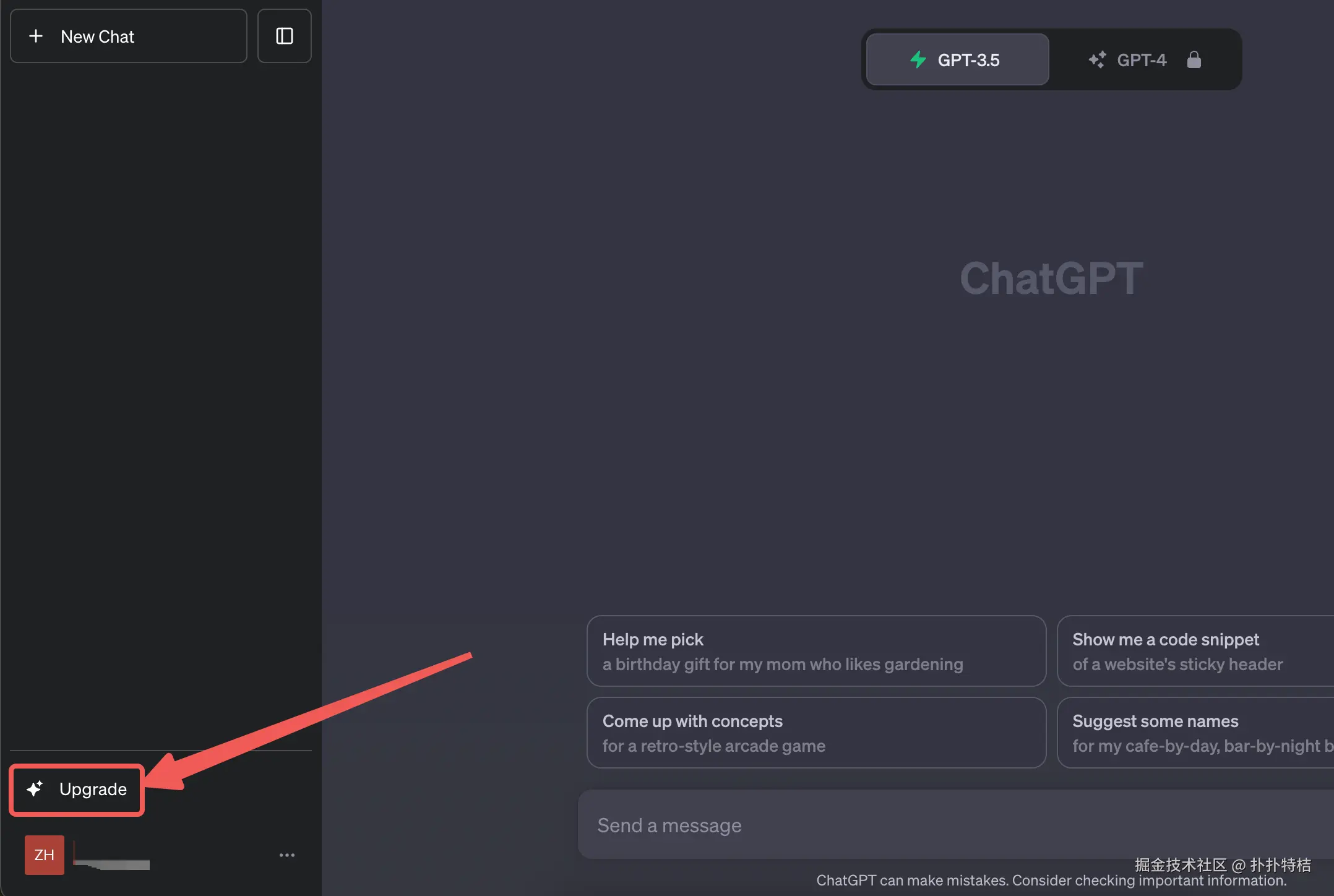The width and height of the screenshot is (1334, 896).
Task: Click the ChatGPT heading text
Action: point(1051,278)
